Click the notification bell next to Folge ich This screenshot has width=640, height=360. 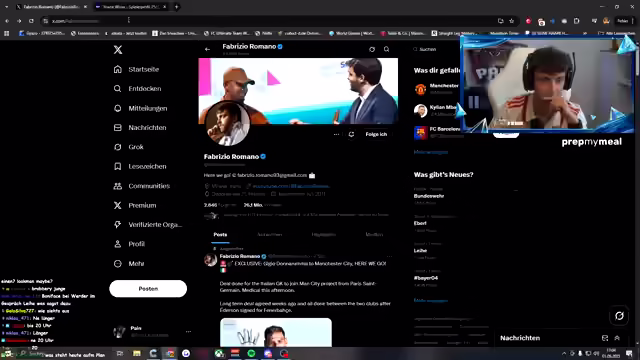point(351,134)
